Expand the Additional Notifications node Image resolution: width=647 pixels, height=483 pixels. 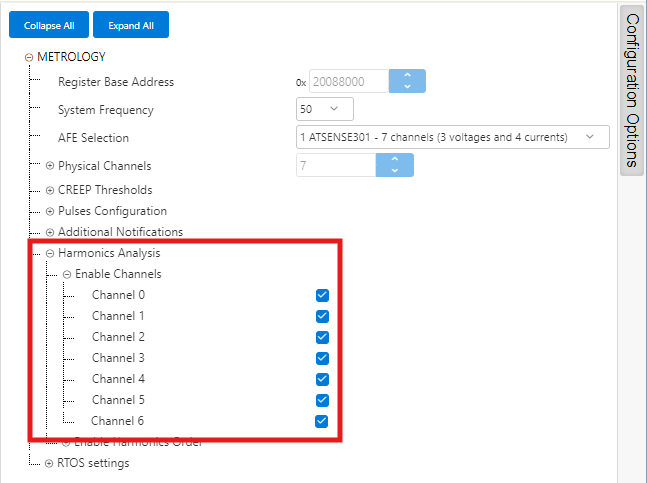click(x=49, y=232)
